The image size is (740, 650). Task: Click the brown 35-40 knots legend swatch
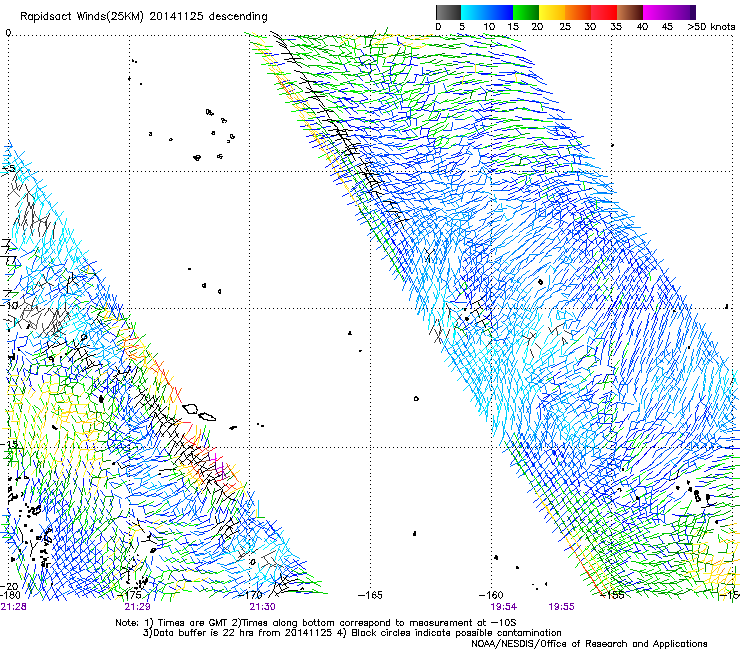pyautogui.click(x=630, y=12)
